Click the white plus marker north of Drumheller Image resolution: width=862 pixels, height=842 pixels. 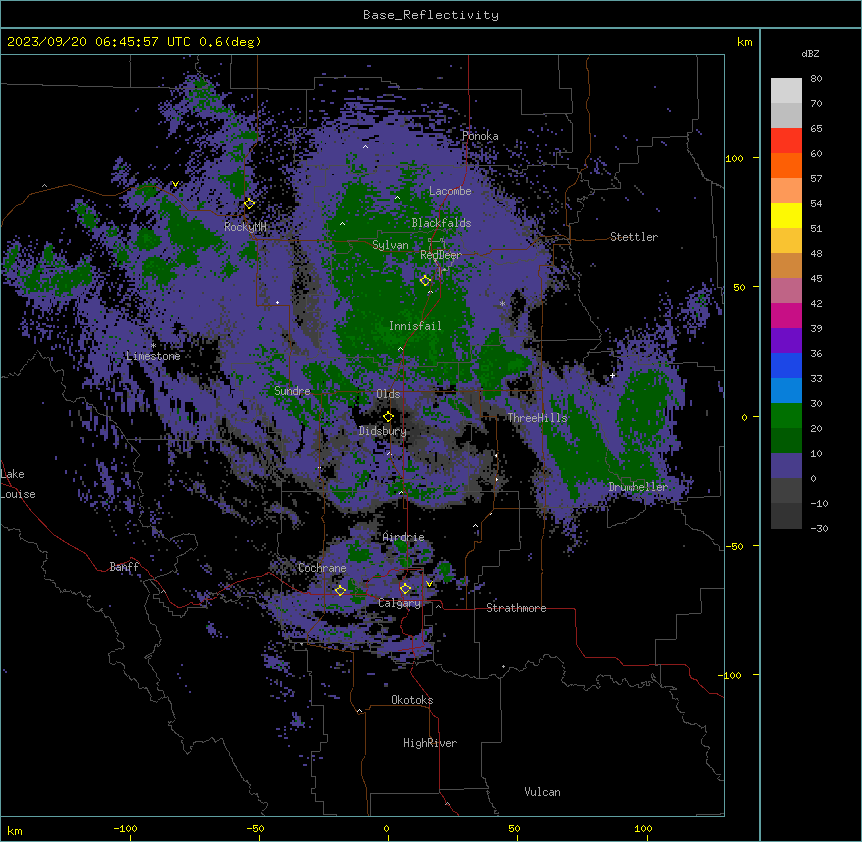tap(612, 375)
